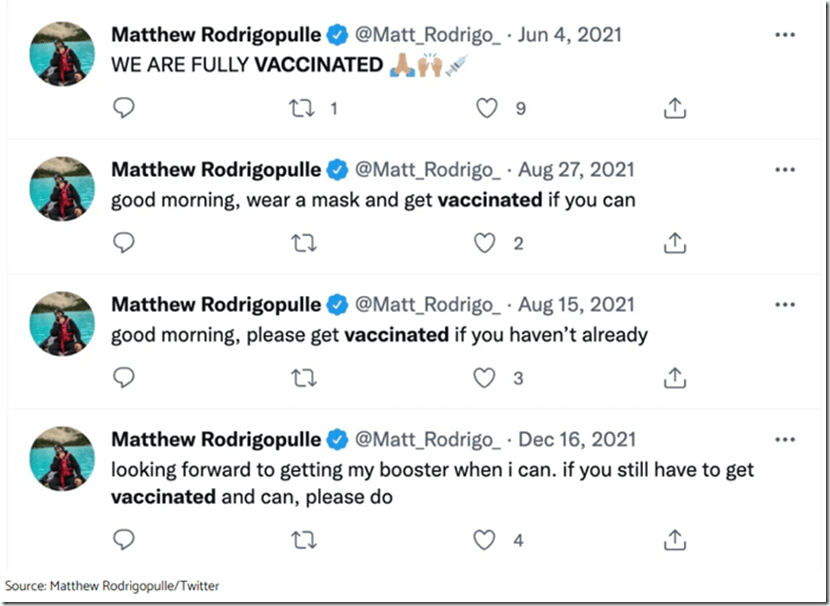Image resolution: width=830 pixels, height=606 pixels.
Task: Open more options on Aug 15 tweet
Action: point(785,305)
